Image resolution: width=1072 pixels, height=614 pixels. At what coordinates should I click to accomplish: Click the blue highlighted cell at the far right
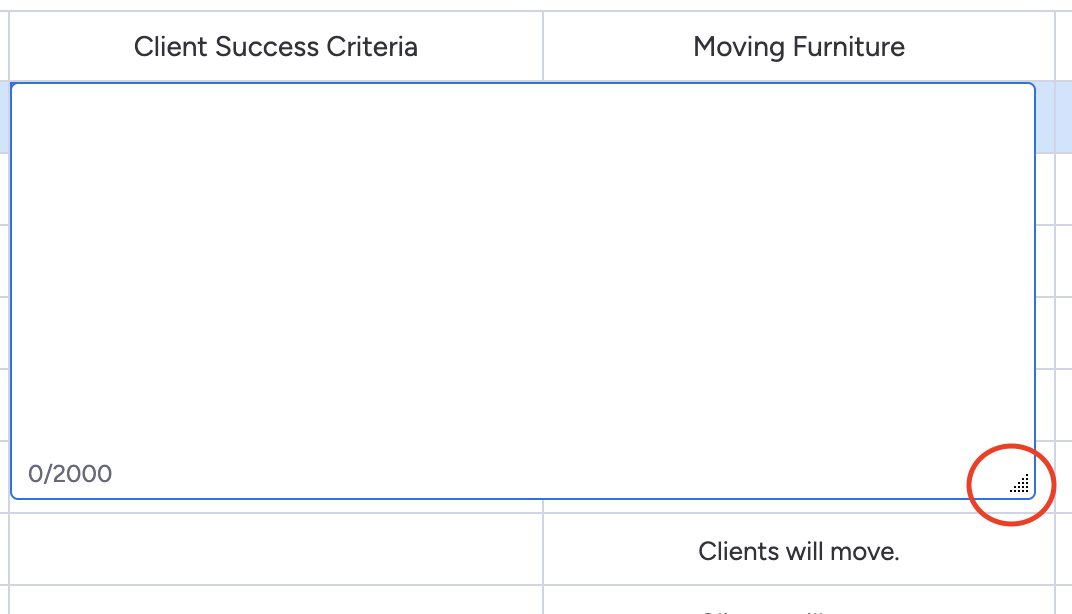tap(1062, 115)
